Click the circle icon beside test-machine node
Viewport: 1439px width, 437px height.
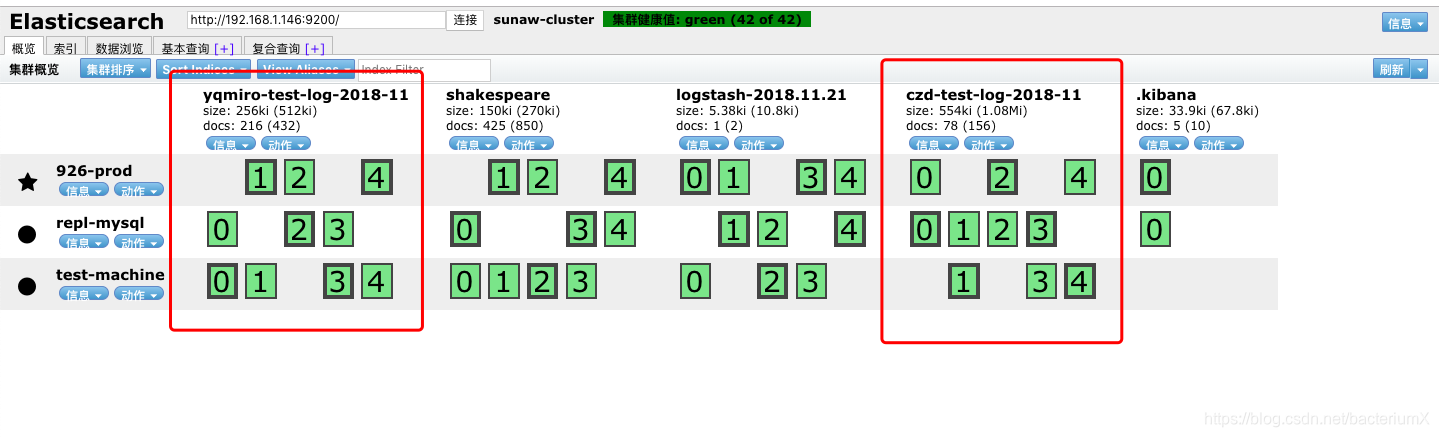point(28,286)
